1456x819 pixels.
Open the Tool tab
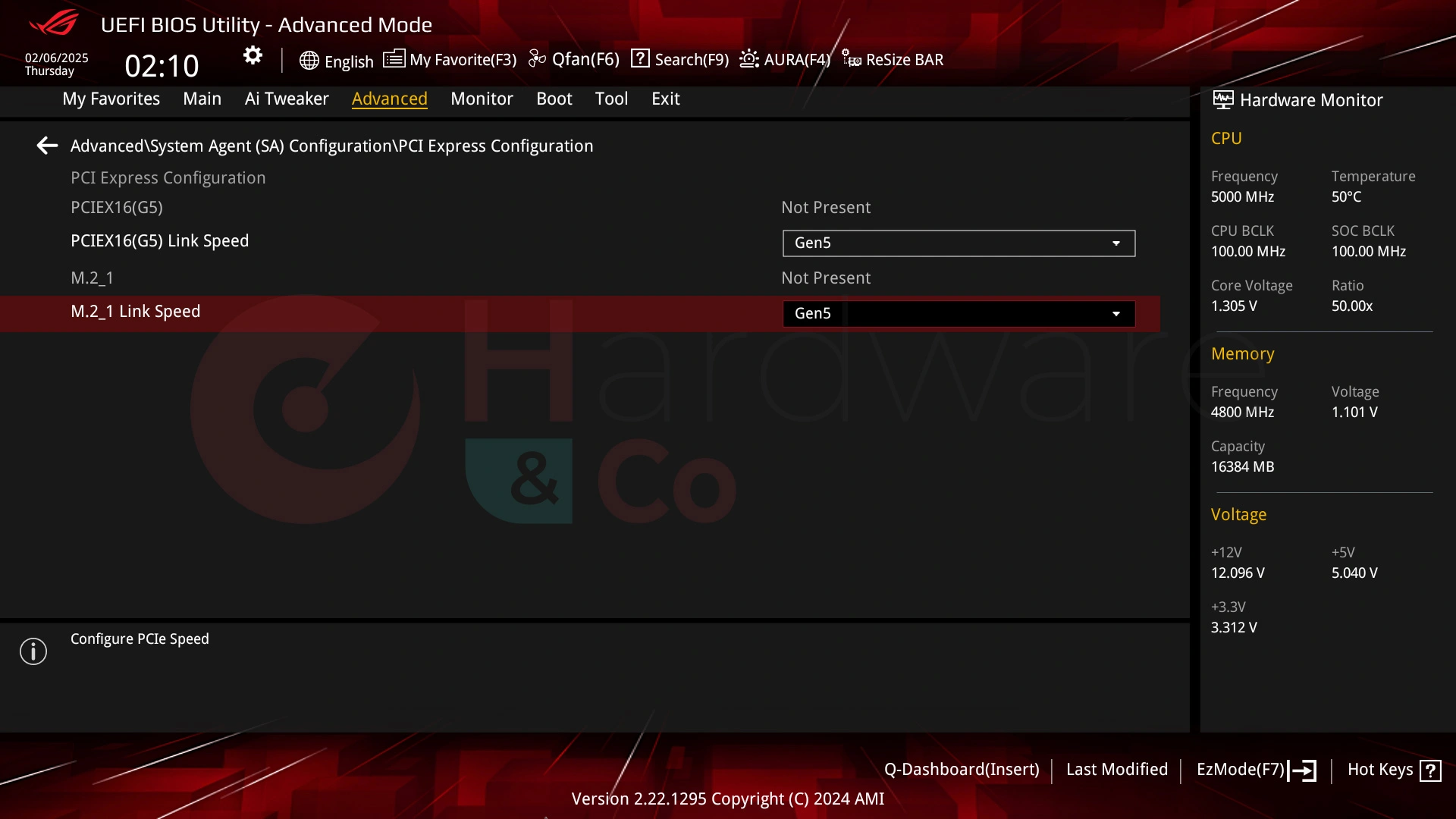pos(611,99)
